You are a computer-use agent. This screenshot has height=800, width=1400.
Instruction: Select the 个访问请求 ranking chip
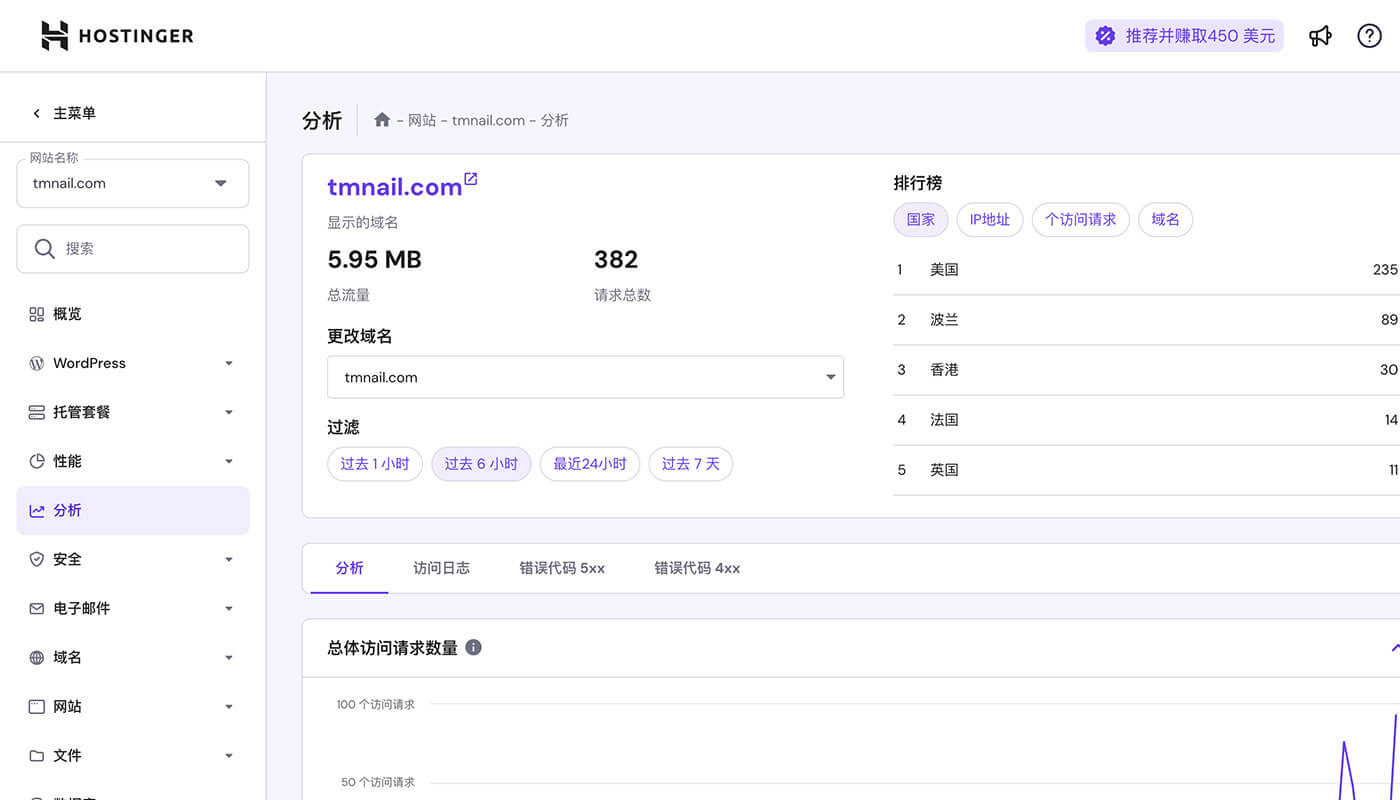click(x=1081, y=220)
